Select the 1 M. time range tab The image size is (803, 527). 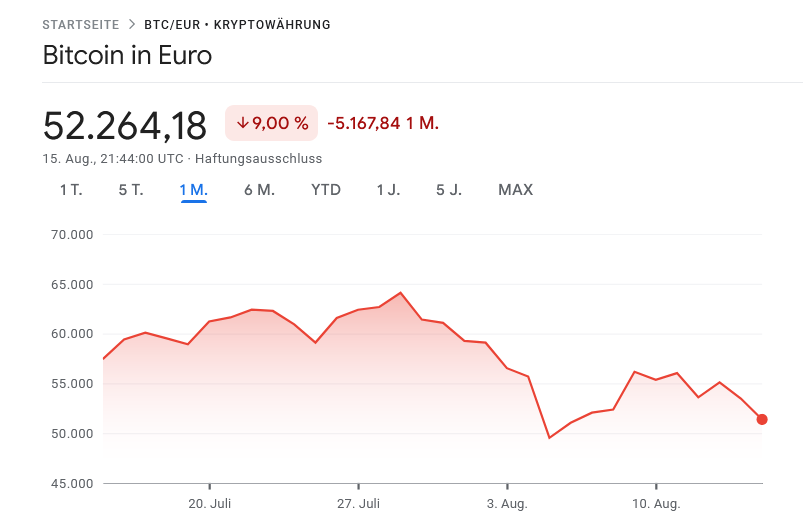tap(193, 190)
